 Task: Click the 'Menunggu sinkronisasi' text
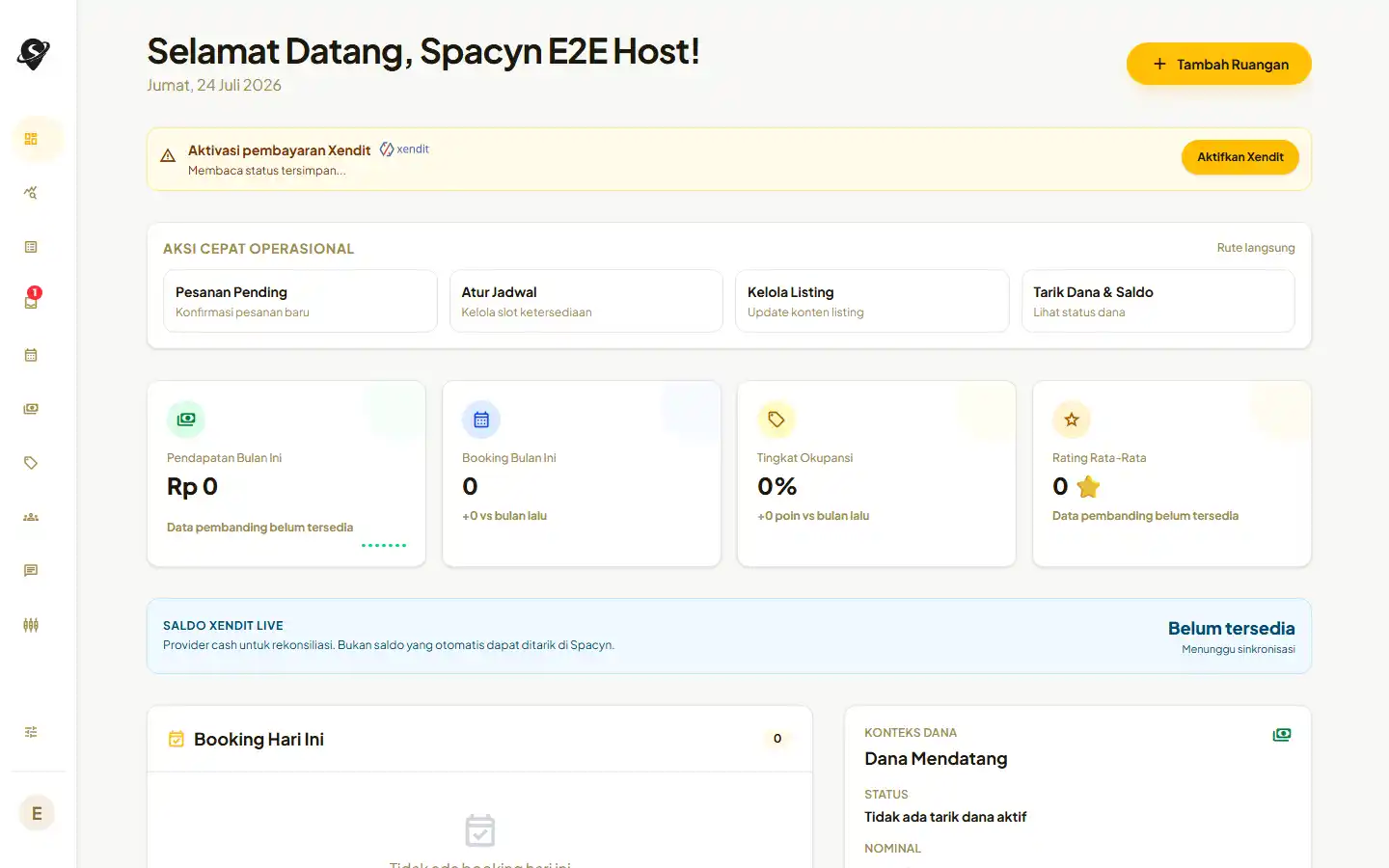[1239, 649]
